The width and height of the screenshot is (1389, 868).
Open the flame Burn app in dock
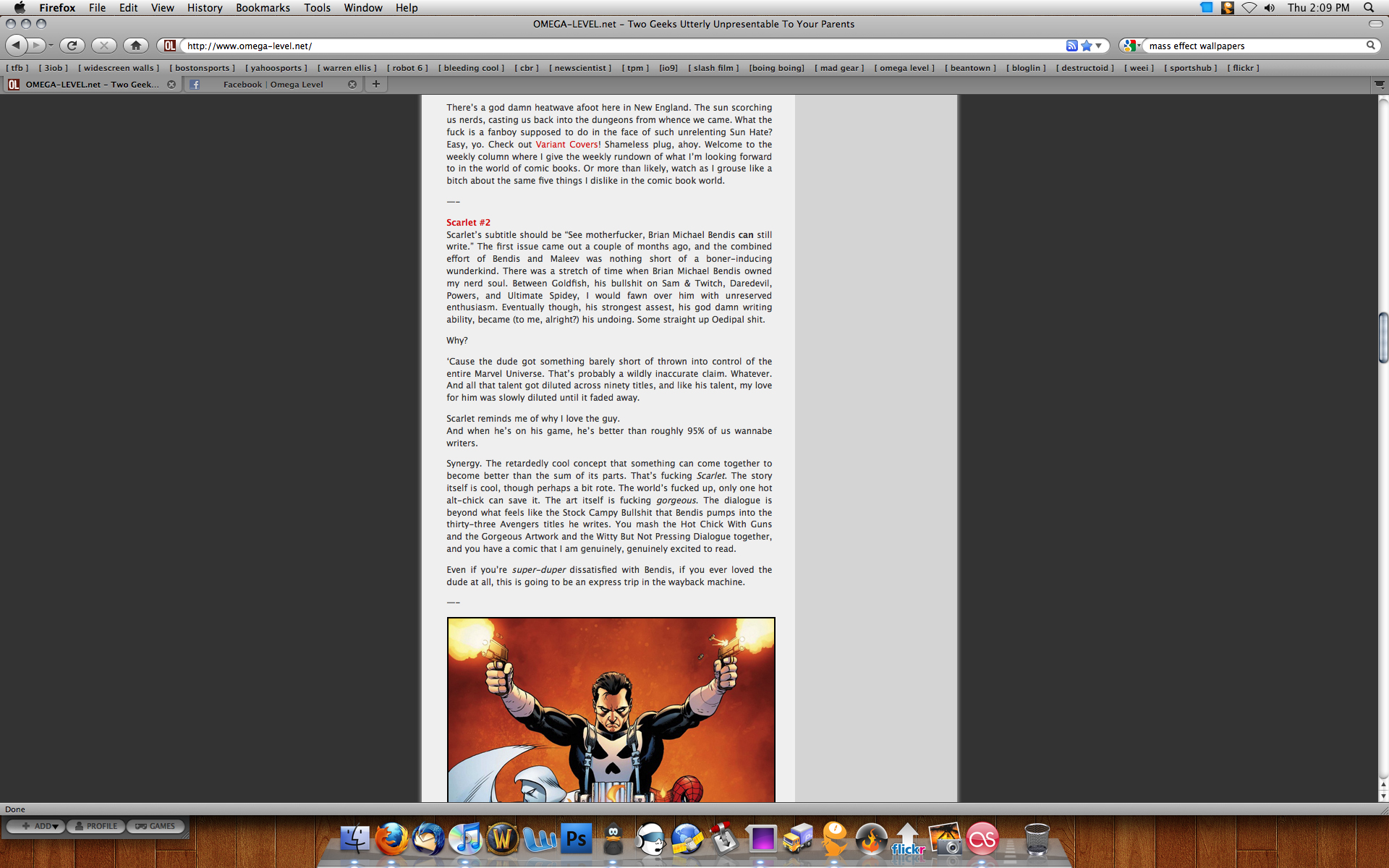tap(872, 839)
